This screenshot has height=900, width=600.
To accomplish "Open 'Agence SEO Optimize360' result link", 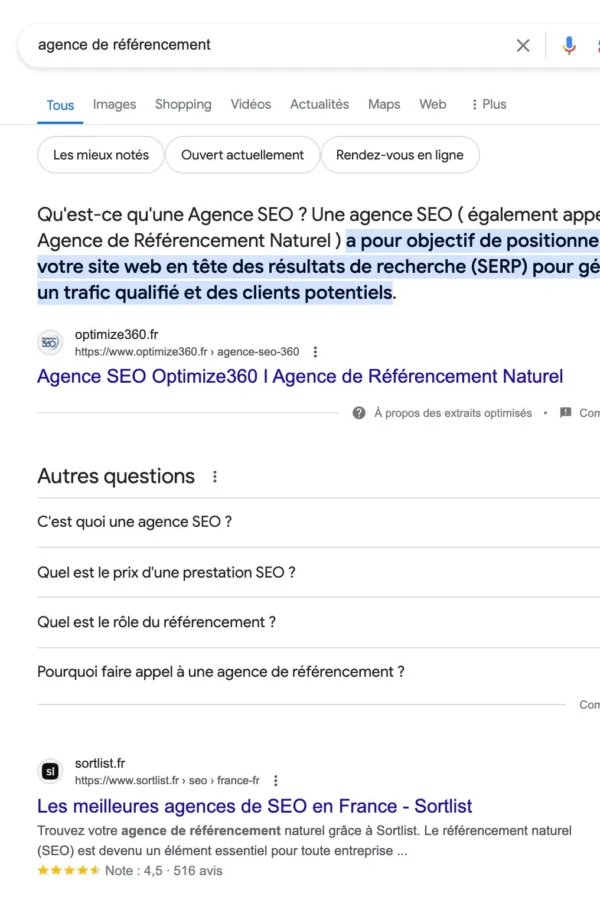I will point(300,377).
